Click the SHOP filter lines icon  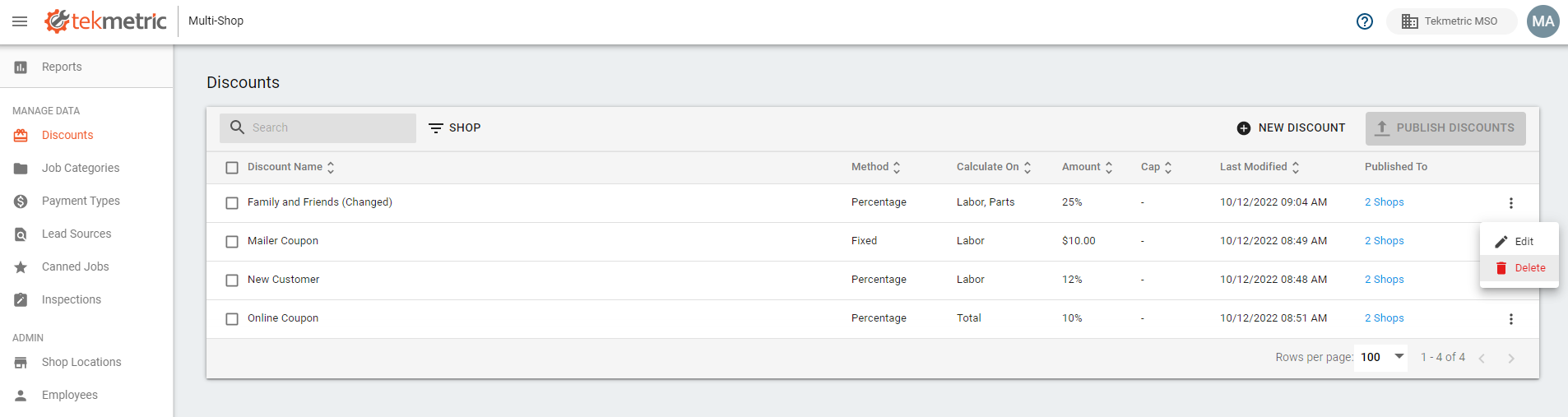436,128
